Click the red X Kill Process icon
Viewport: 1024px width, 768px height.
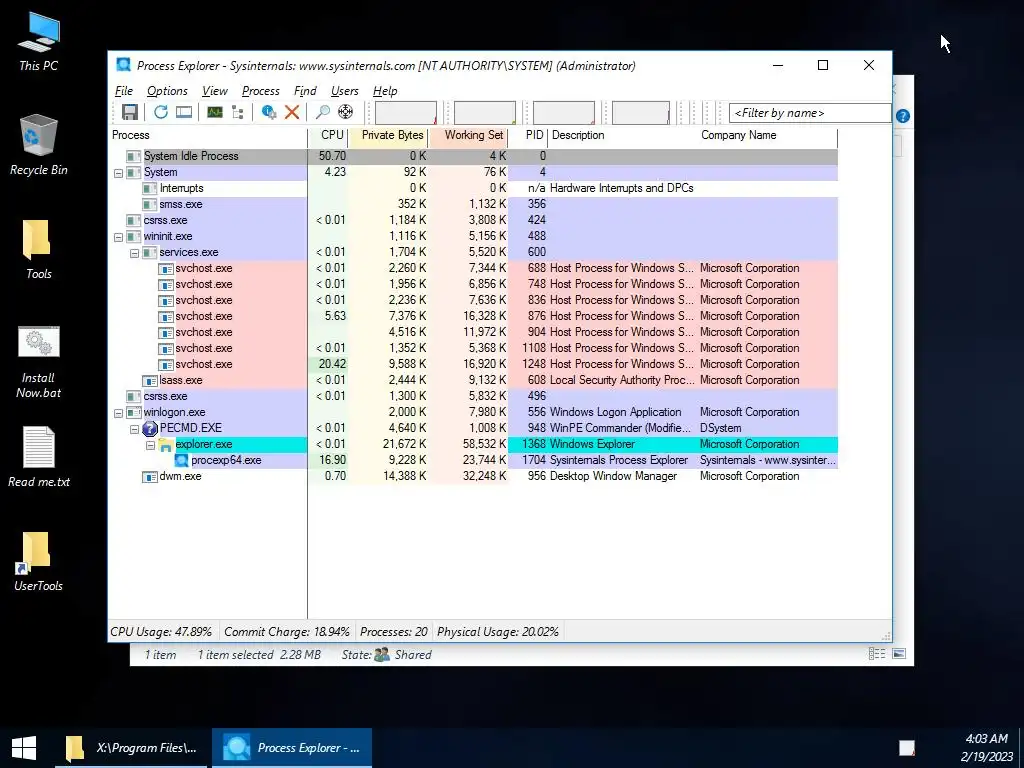point(292,112)
